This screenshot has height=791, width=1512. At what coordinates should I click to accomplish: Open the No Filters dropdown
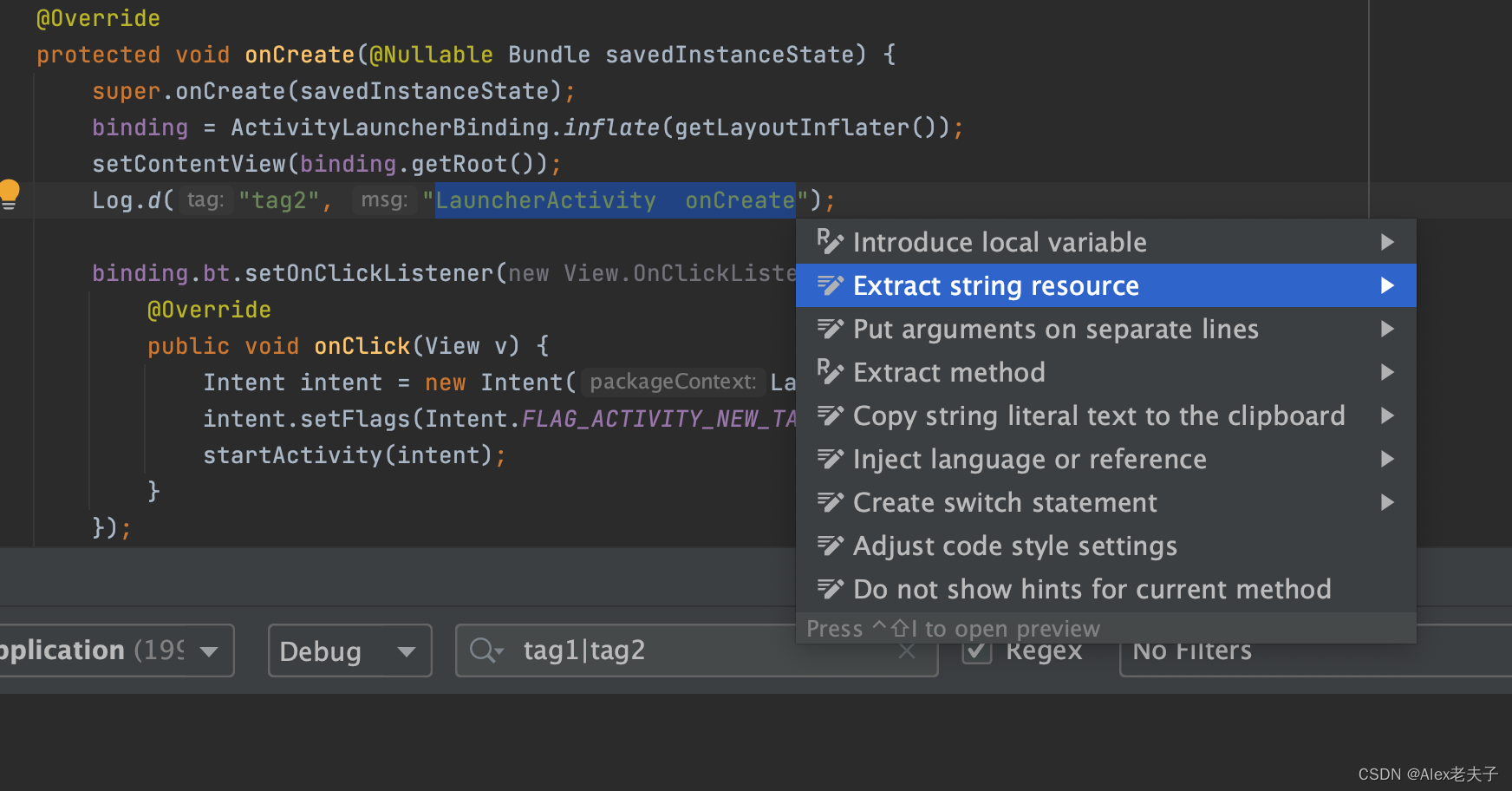point(1190,650)
